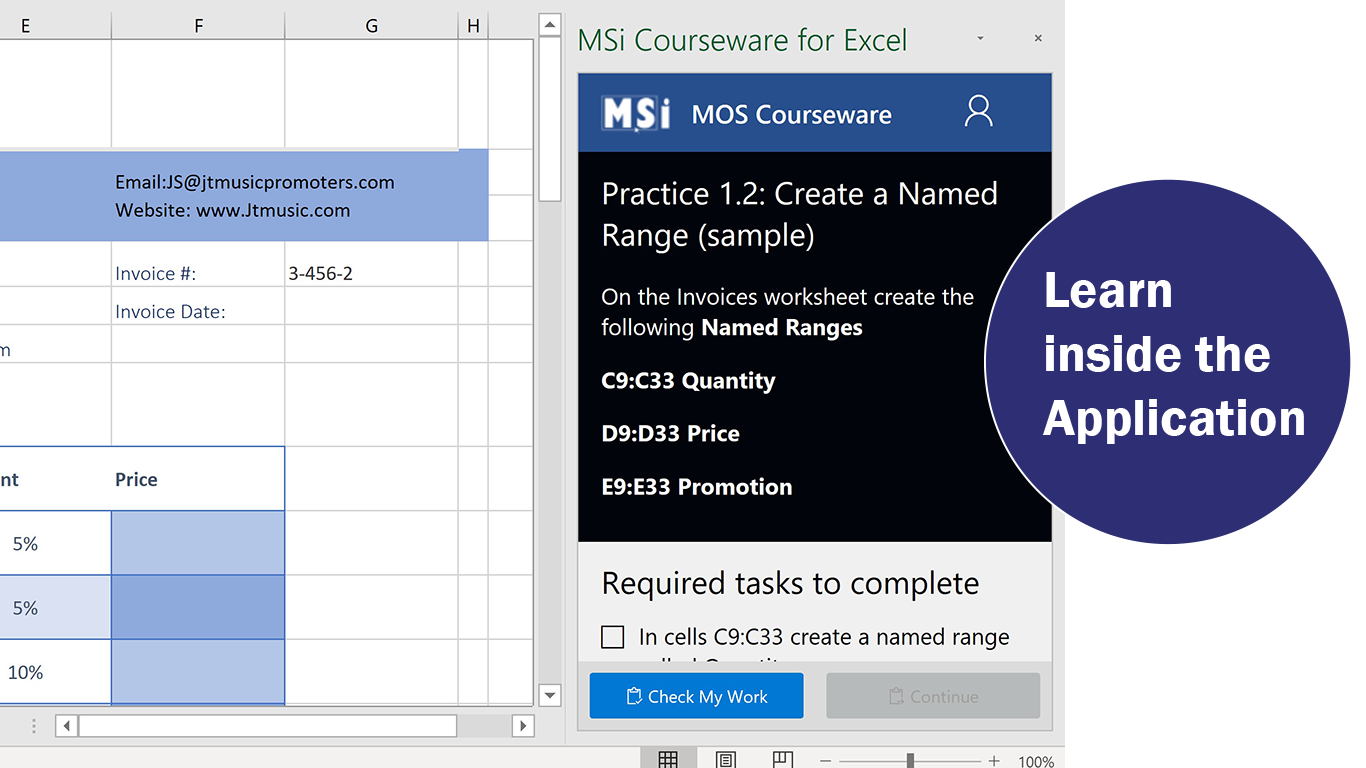The height and width of the screenshot is (768, 1366).
Task: Click the 'MOS Courseware' header text
Action: pyautogui.click(x=792, y=114)
